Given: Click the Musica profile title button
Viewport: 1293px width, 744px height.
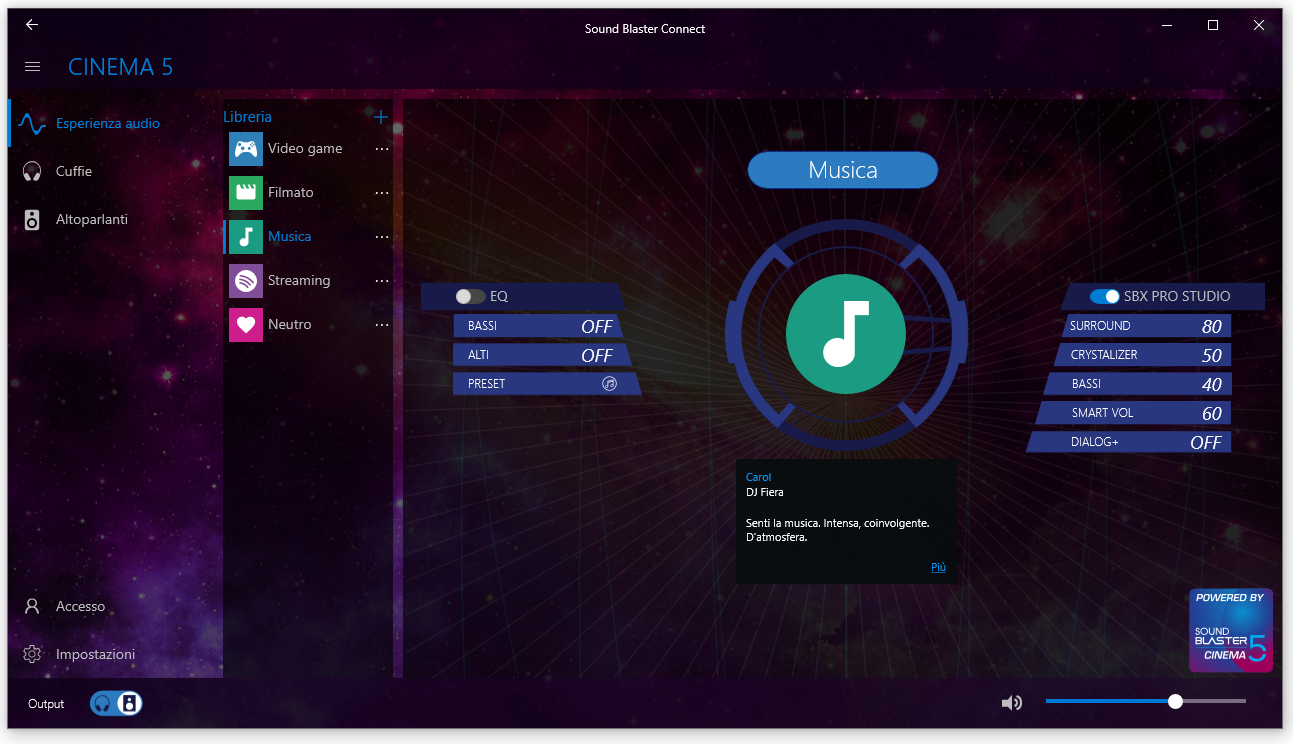Looking at the screenshot, I should (843, 170).
